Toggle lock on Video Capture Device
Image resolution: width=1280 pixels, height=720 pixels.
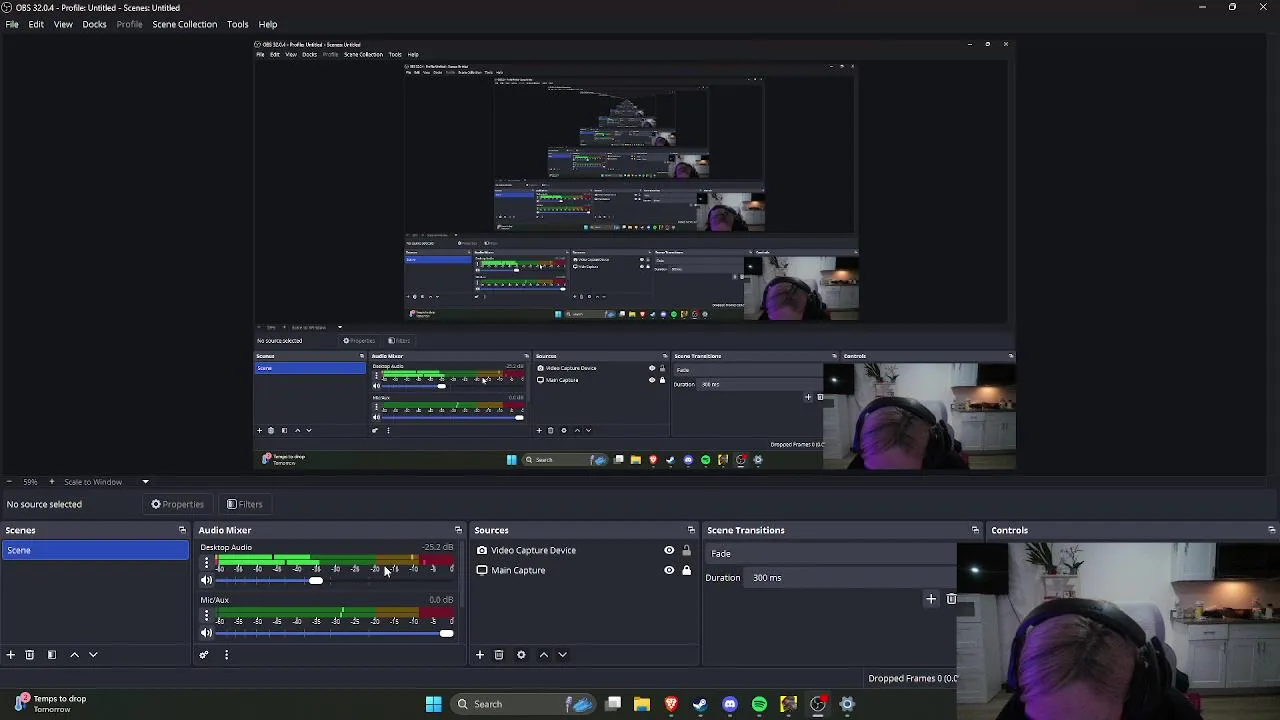pos(686,550)
